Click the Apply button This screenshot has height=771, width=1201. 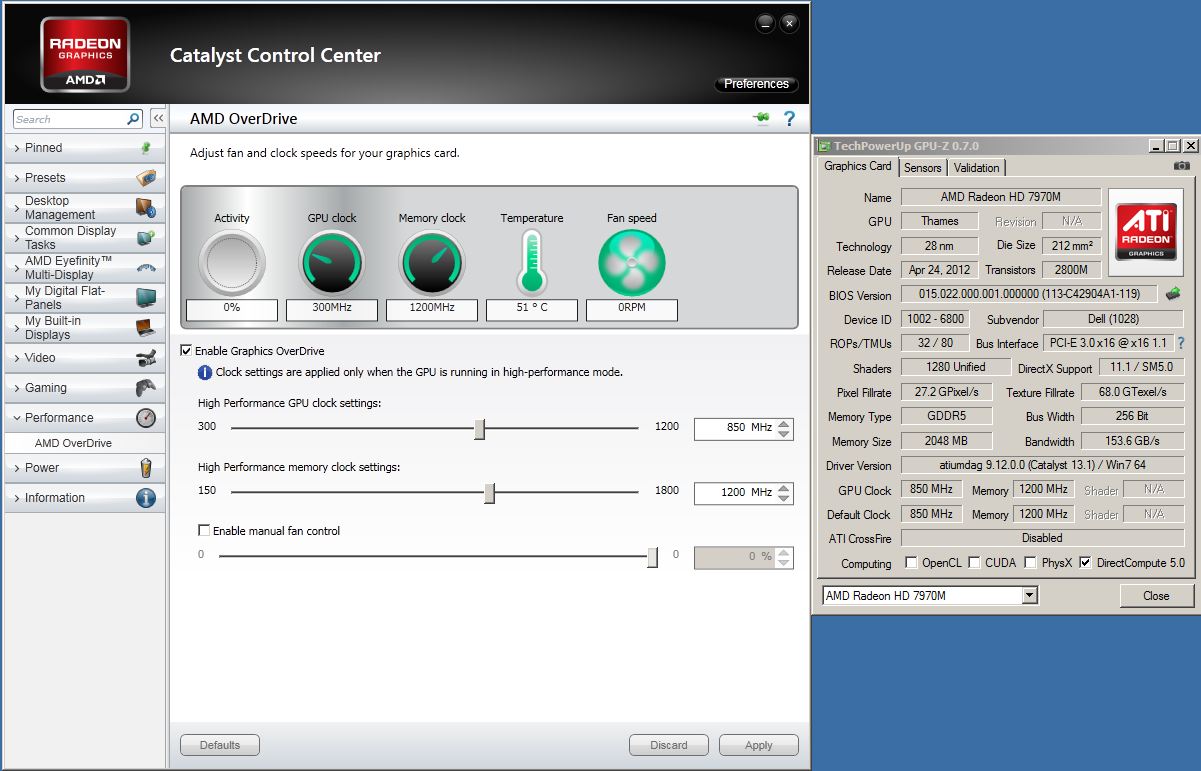pos(759,745)
